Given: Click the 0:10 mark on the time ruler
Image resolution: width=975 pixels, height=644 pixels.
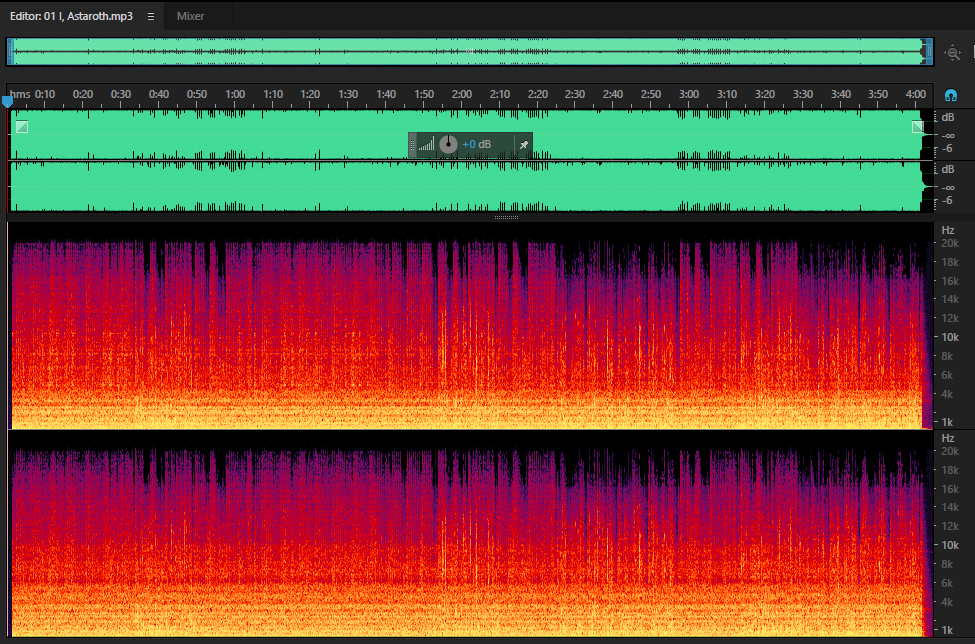Looking at the screenshot, I should [45, 94].
